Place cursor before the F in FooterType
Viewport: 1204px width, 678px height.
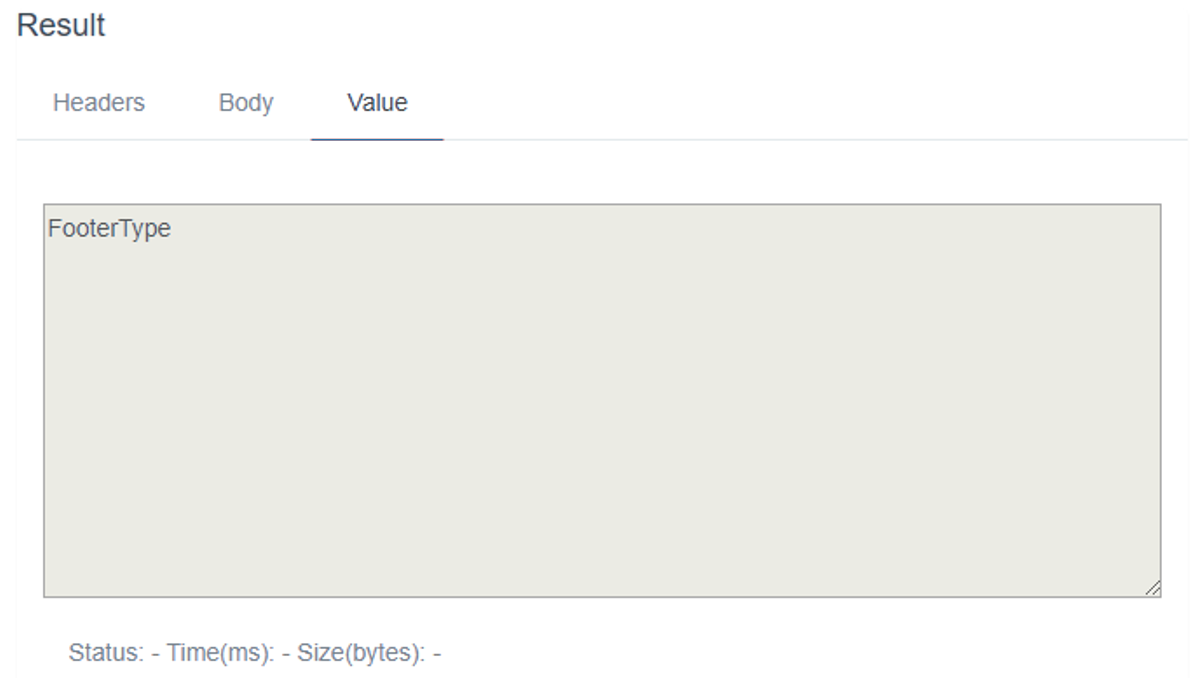48,229
